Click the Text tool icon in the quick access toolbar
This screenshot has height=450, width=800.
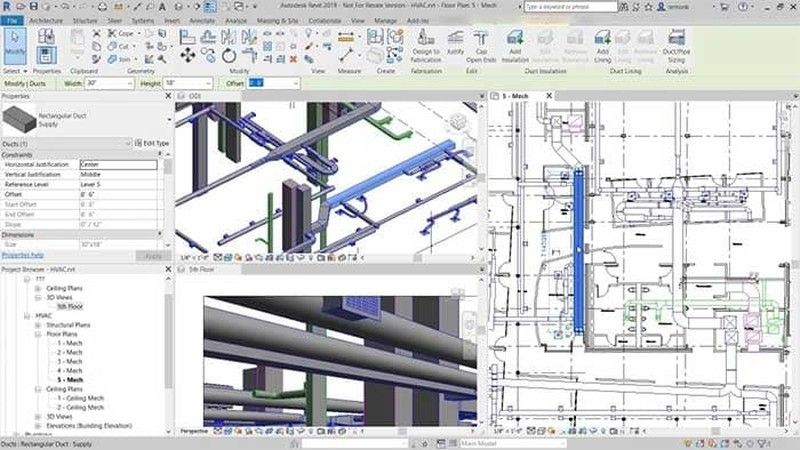click(x=162, y=7)
